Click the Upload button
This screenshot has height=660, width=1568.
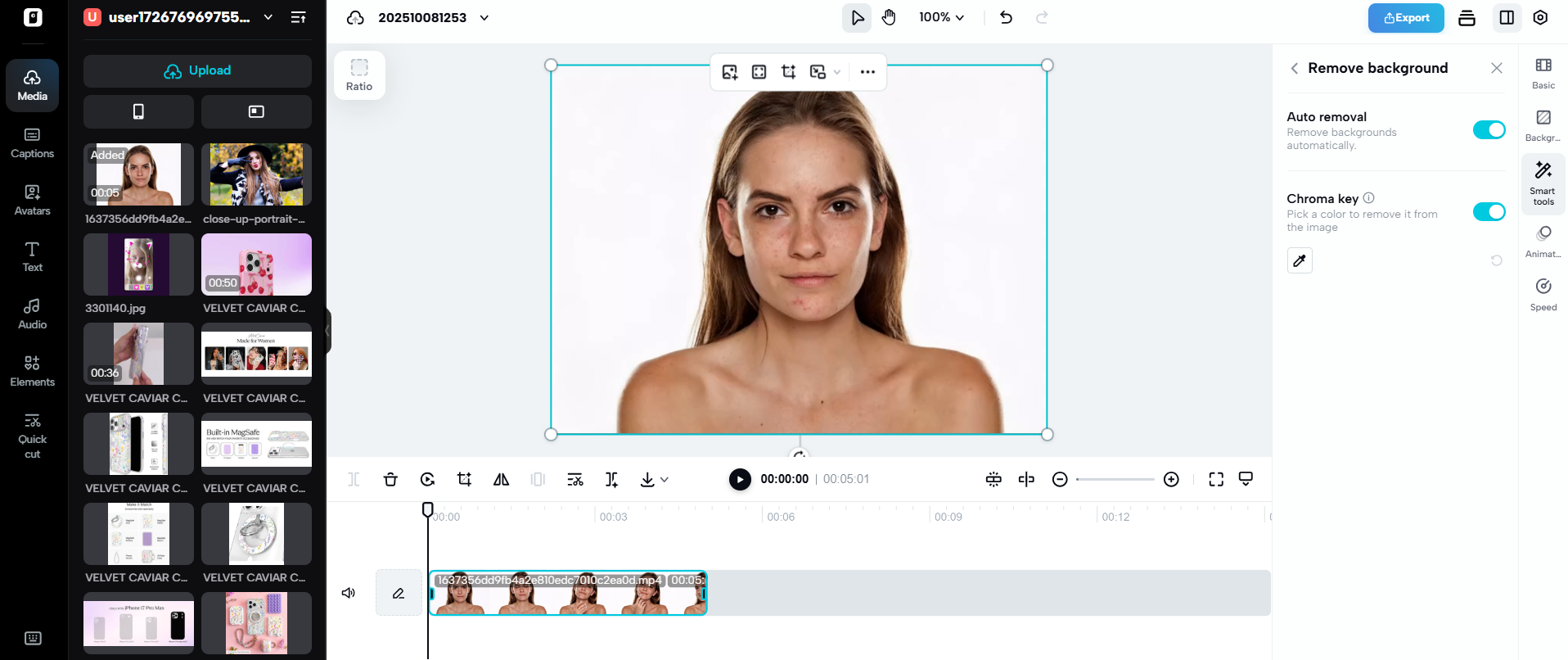197,70
